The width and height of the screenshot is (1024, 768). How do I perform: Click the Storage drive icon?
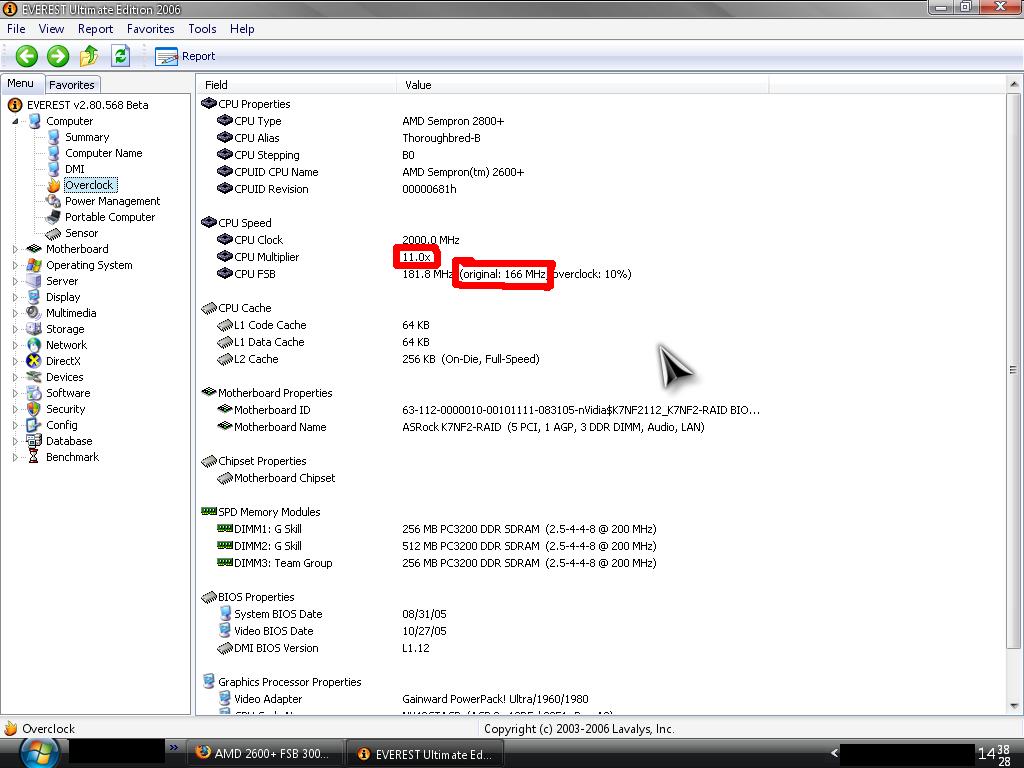click(x=34, y=329)
